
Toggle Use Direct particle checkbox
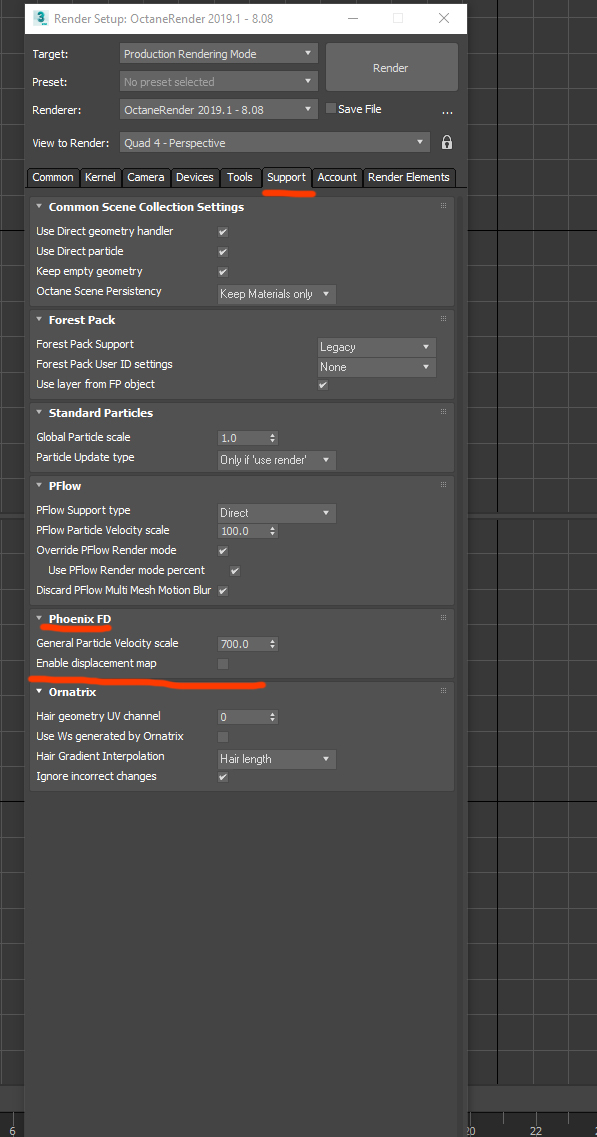(223, 252)
